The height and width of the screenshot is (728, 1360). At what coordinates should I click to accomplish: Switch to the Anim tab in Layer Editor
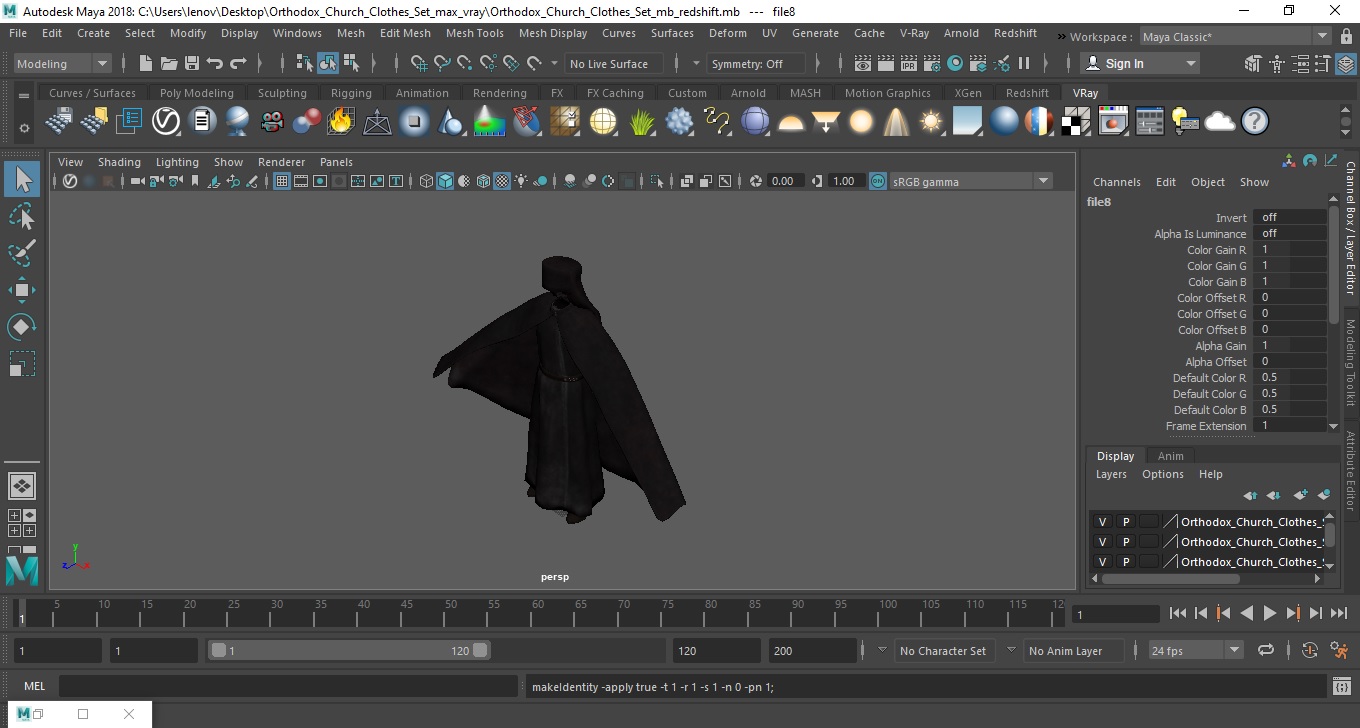pyautogui.click(x=1170, y=456)
